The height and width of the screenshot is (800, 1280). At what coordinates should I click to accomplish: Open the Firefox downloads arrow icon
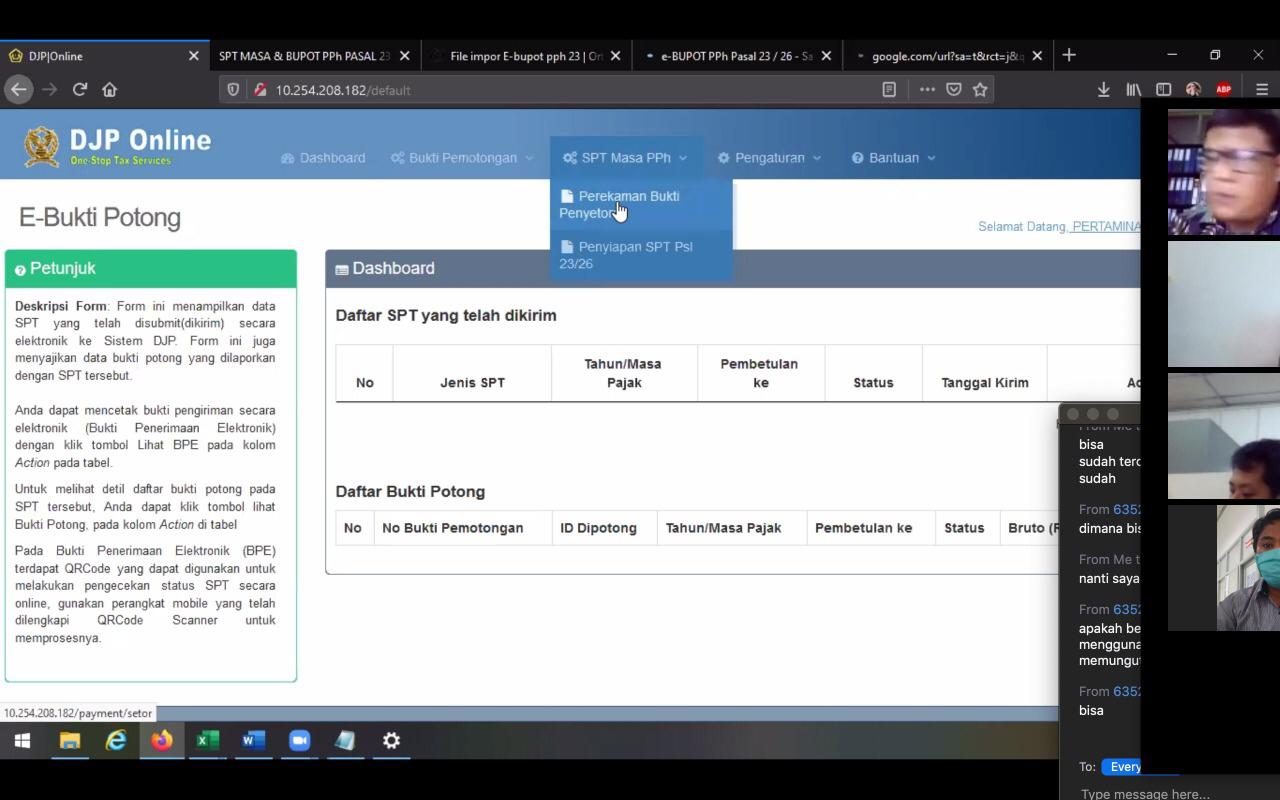tap(1103, 89)
